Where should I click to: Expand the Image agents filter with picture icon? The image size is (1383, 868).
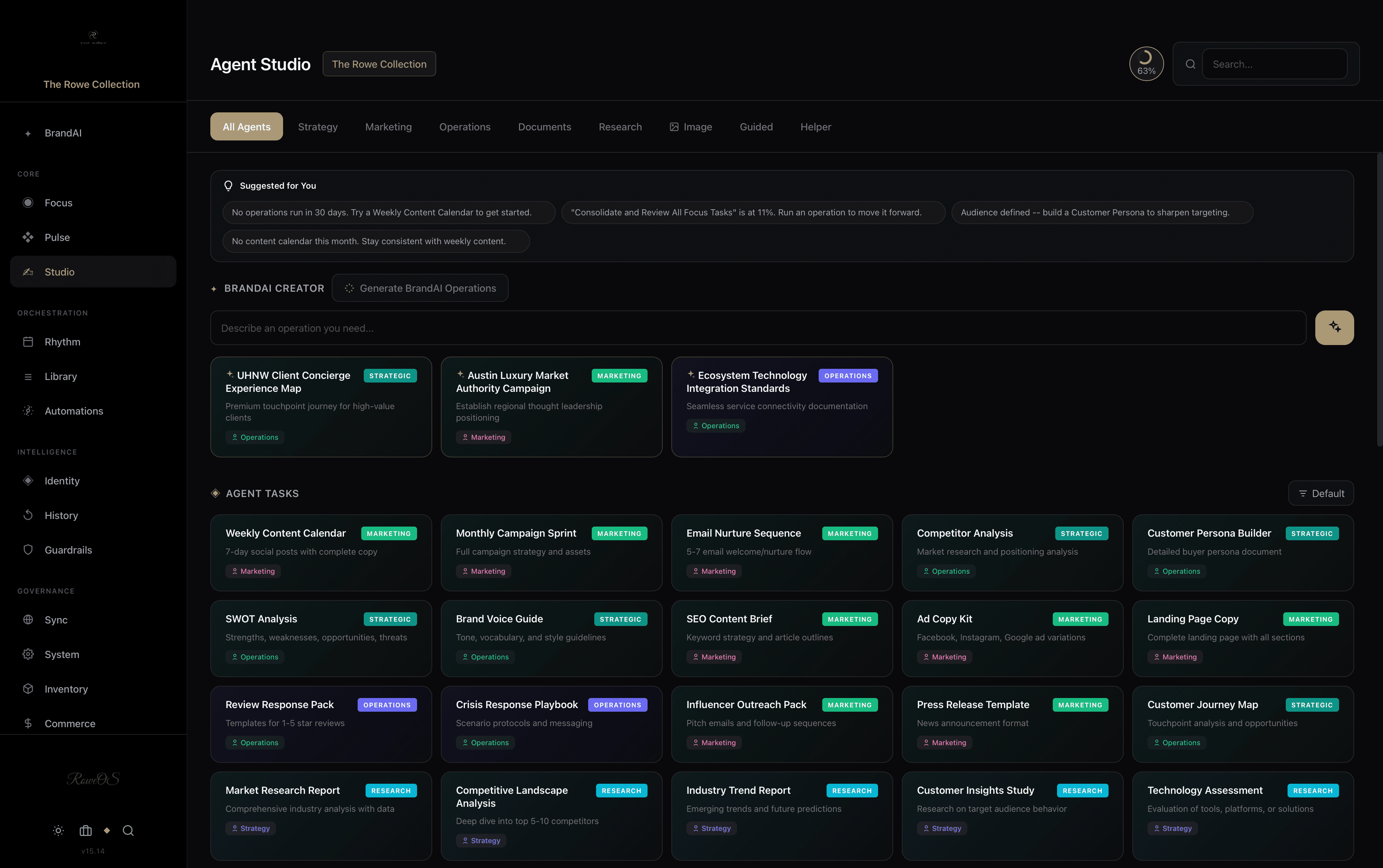point(691,126)
